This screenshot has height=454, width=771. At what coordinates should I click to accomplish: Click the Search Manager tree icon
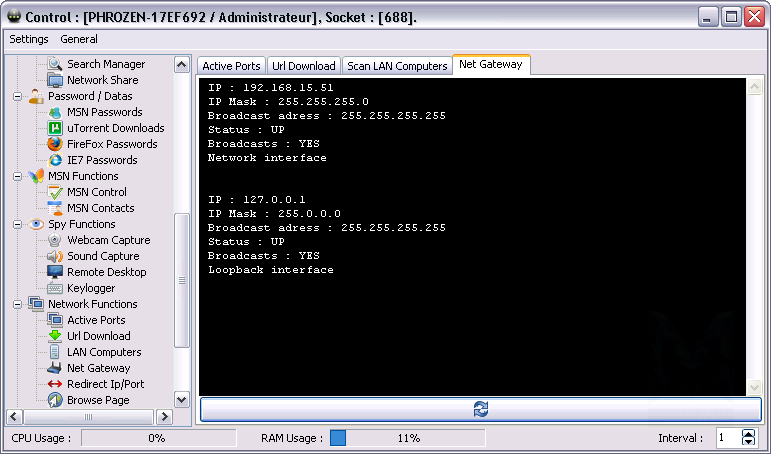(55, 64)
